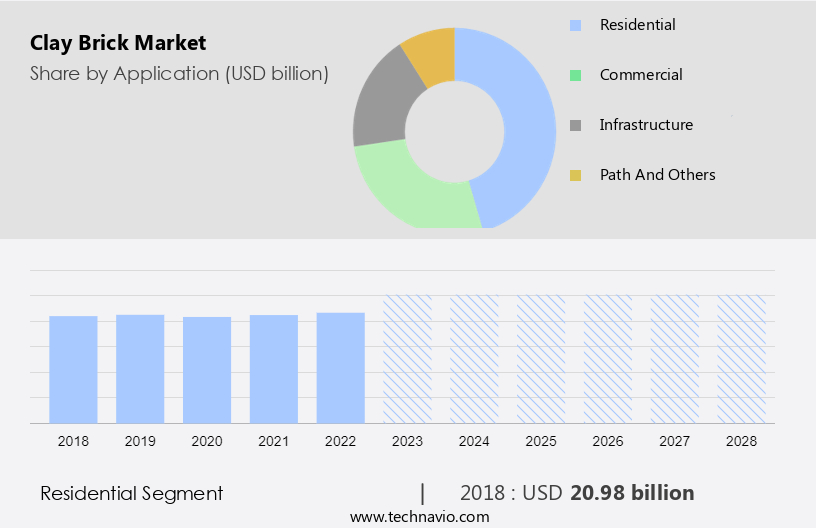This screenshot has height=528, width=816.
Task: Open the www.technavio.com link
Action: point(419,517)
